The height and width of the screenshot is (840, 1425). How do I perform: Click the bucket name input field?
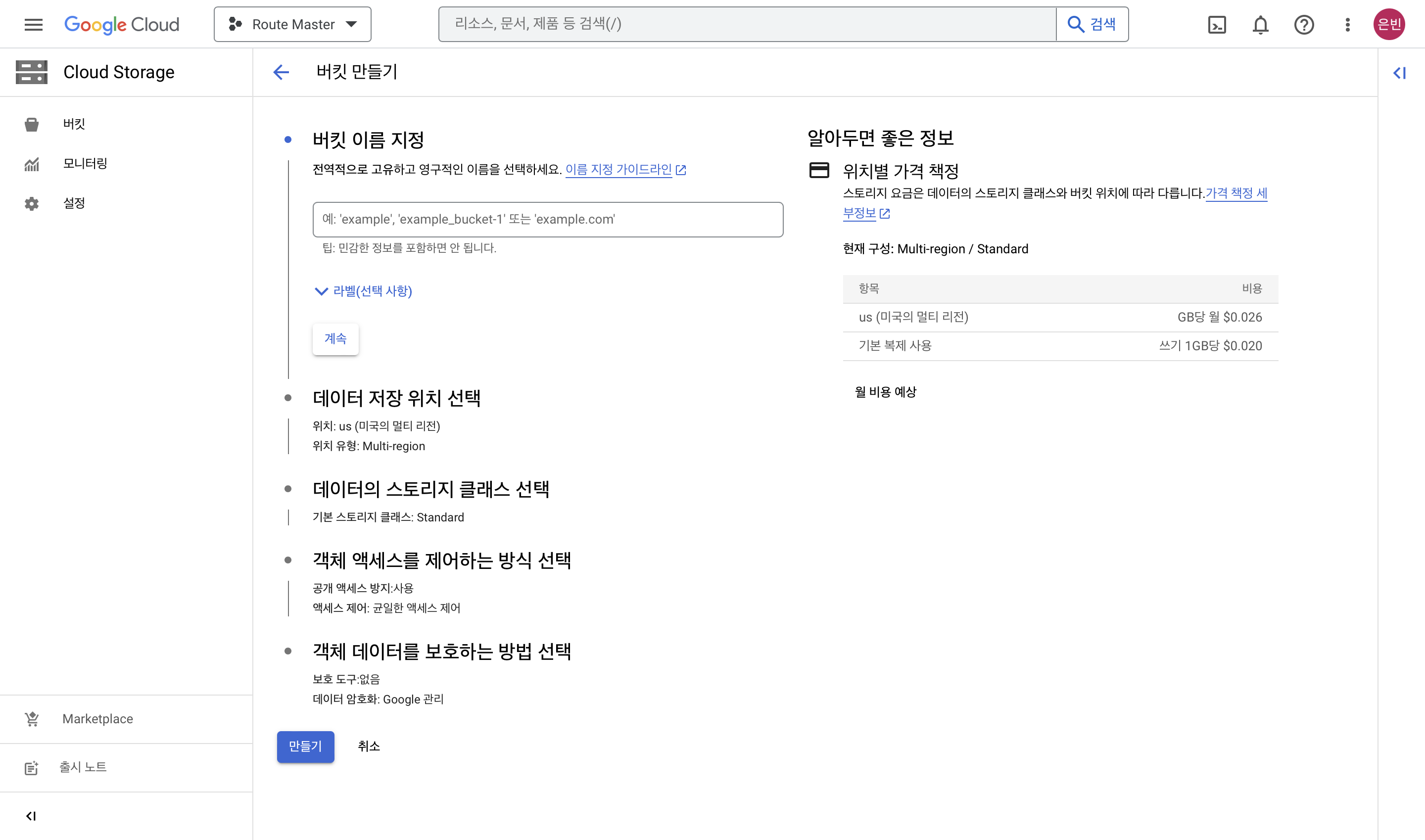point(547,220)
